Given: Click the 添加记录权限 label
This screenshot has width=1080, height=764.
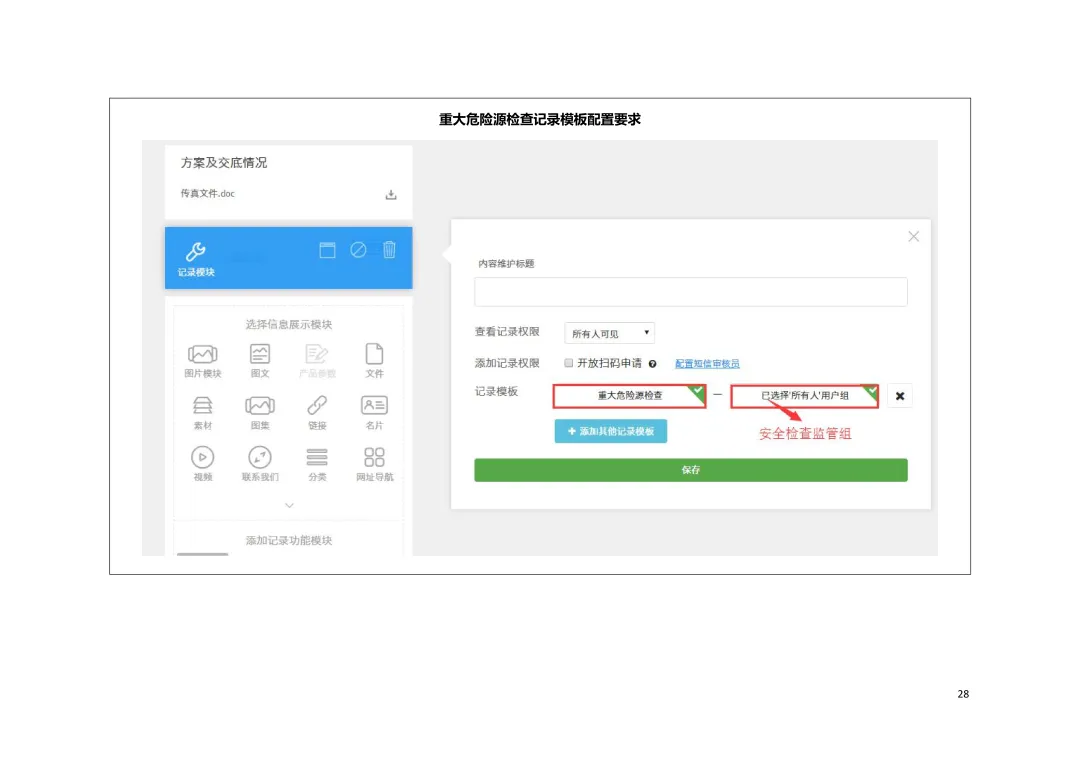Looking at the screenshot, I should point(507,363).
